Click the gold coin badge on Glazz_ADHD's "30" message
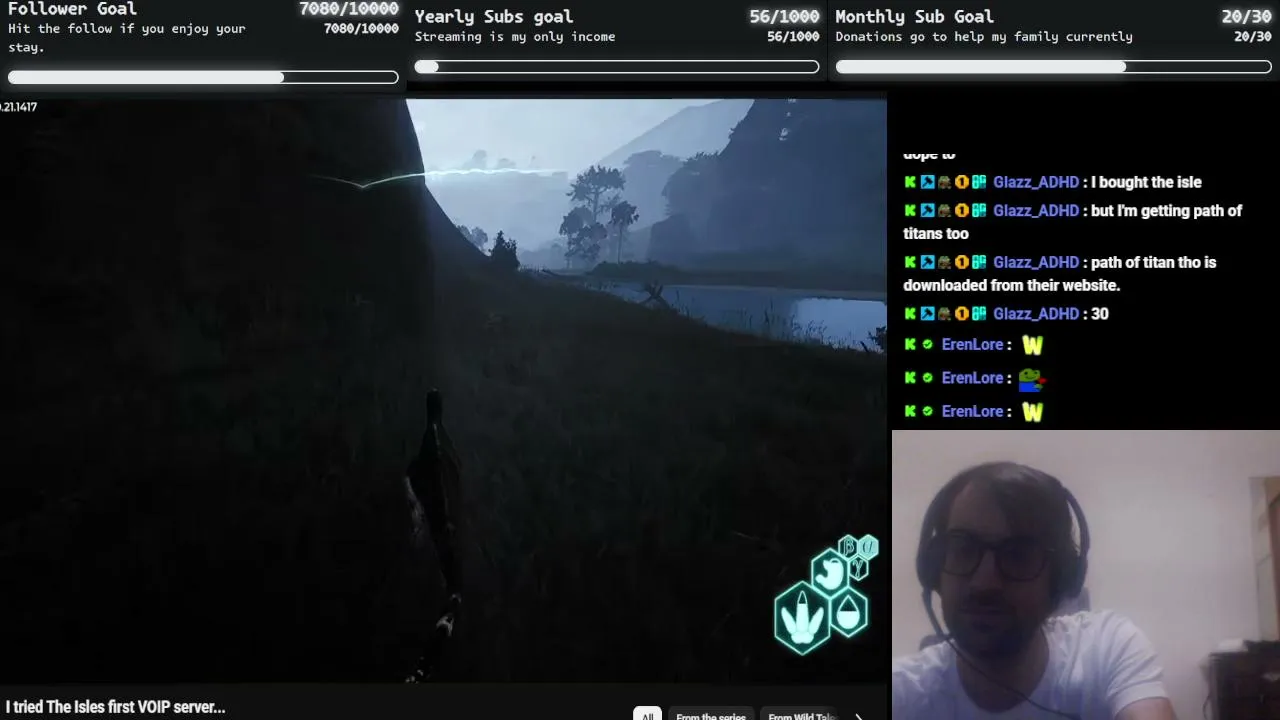1280x720 pixels. coord(961,314)
